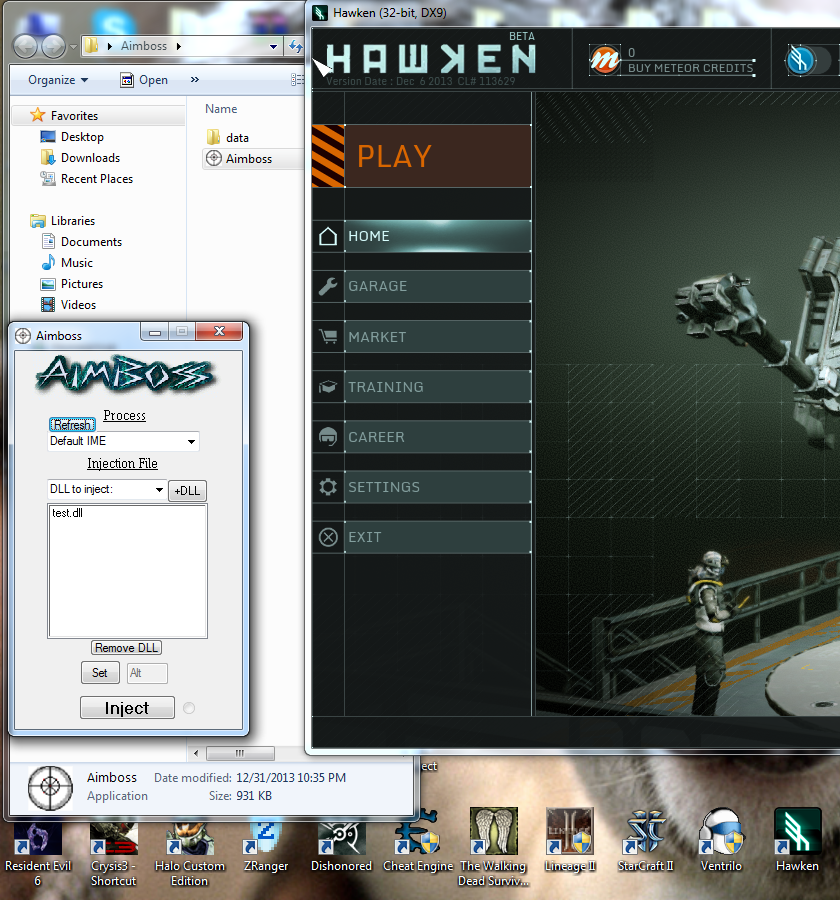Click the Explorer refresh address icon
Screen dimensions: 840x901
[295, 46]
